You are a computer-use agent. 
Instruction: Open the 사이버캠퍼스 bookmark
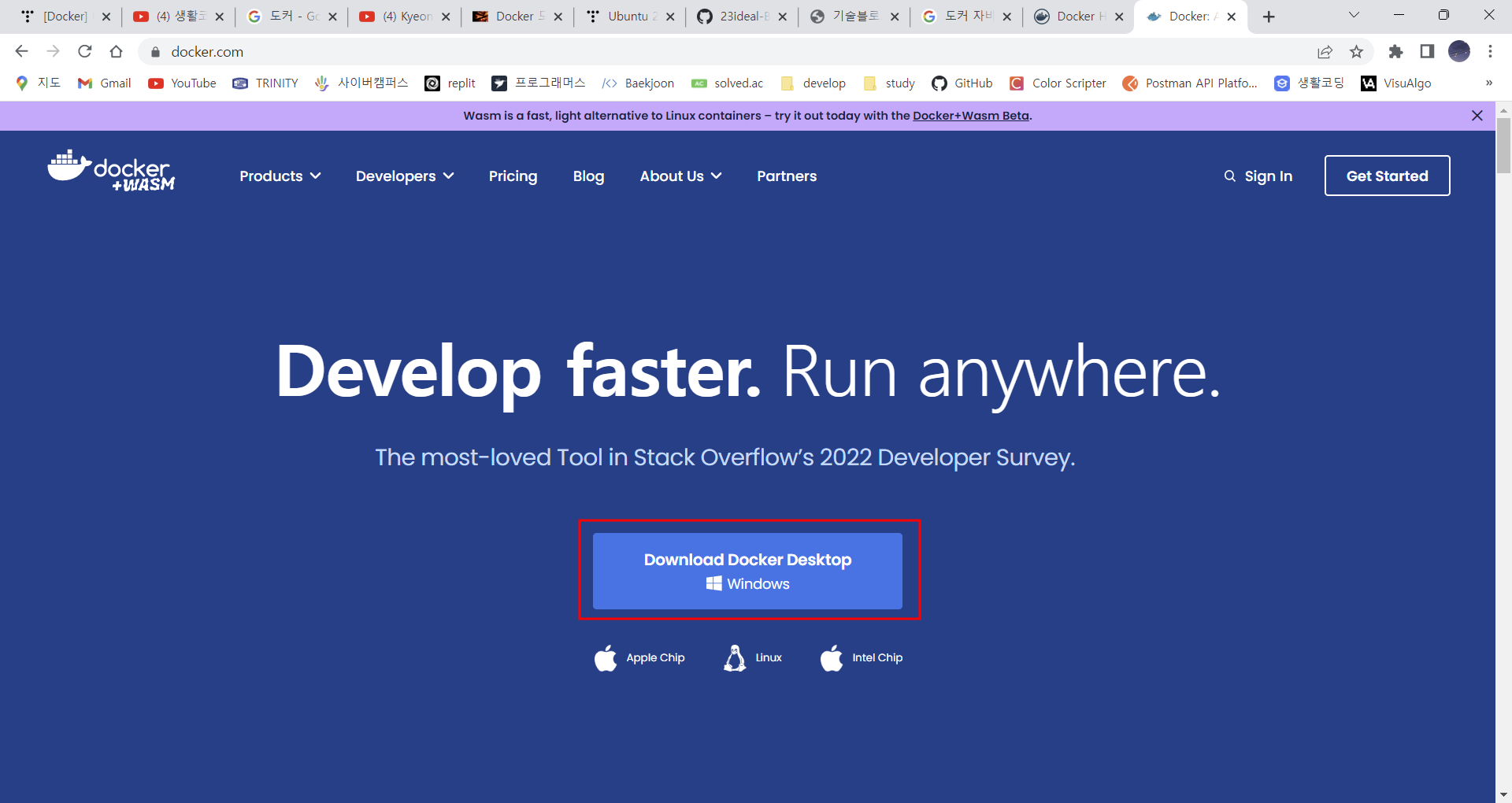point(361,83)
